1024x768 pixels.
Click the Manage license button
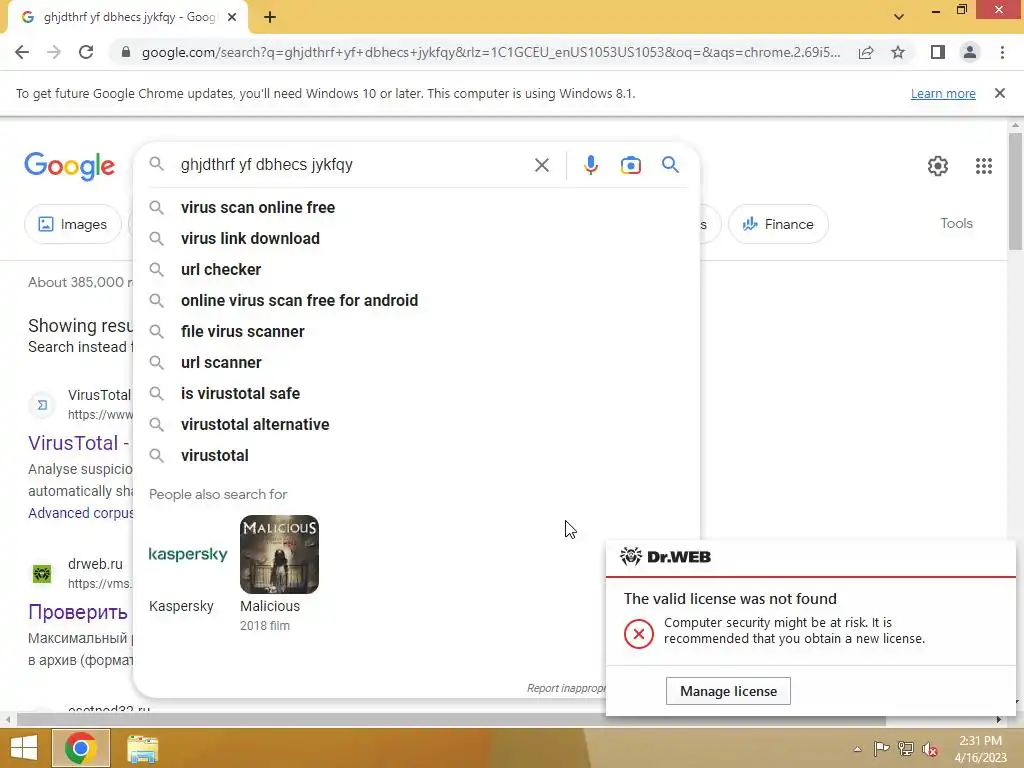click(x=728, y=691)
